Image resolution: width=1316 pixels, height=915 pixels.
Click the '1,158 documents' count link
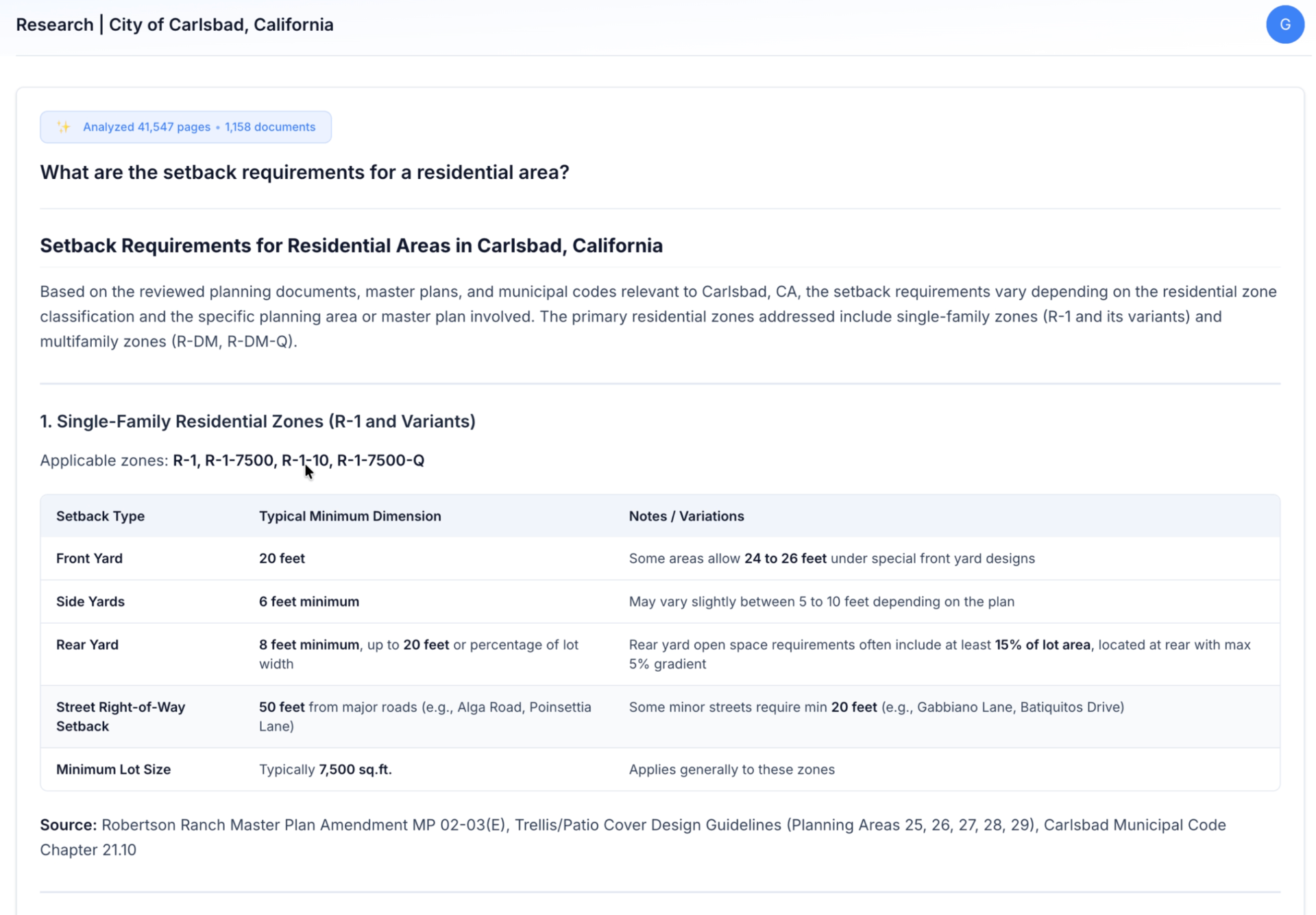point(270,127)
